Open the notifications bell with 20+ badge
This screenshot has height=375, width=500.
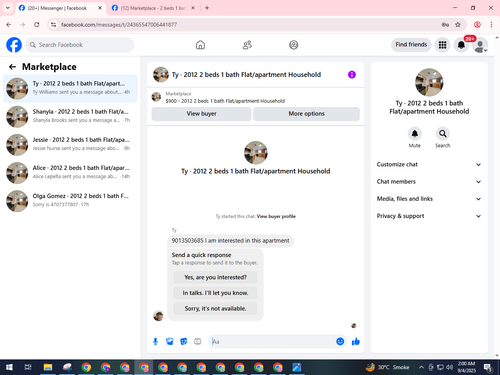point(461,45)
